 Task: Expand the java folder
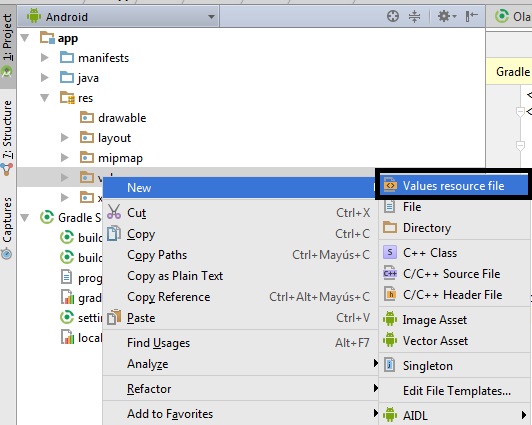(44, 78)
